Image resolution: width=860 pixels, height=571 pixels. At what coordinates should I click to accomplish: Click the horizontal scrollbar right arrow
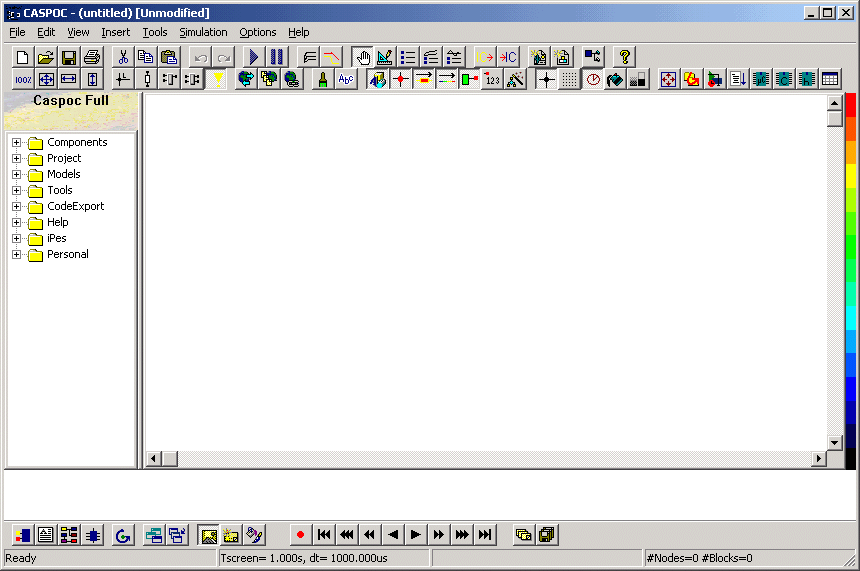tap(819, 459)
